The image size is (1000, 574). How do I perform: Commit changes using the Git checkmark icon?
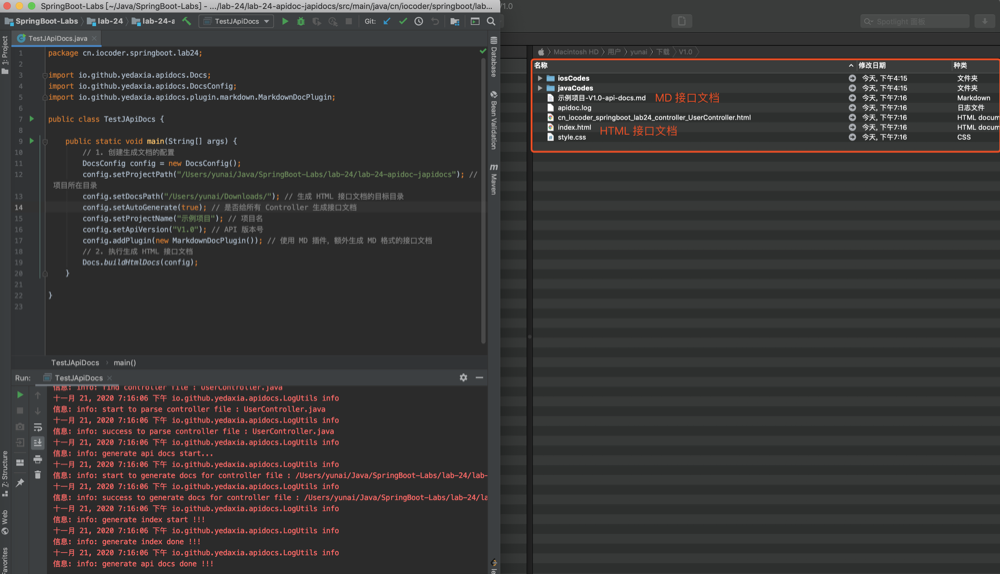click(x=403, y=21)
